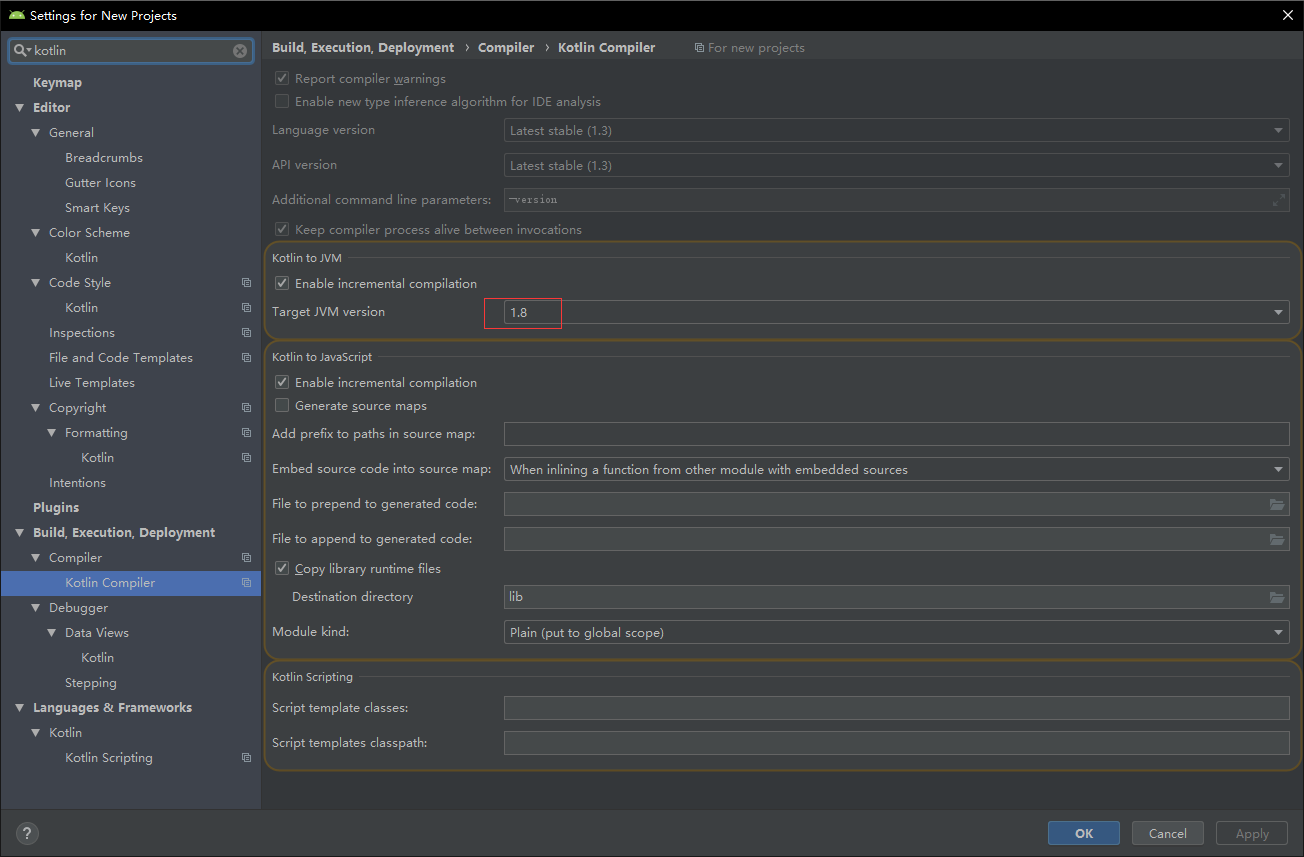Click Script templates classpath field
The height and width of the screenshot is (857, 1304).
pyautogui.click(x=897, y=743)
